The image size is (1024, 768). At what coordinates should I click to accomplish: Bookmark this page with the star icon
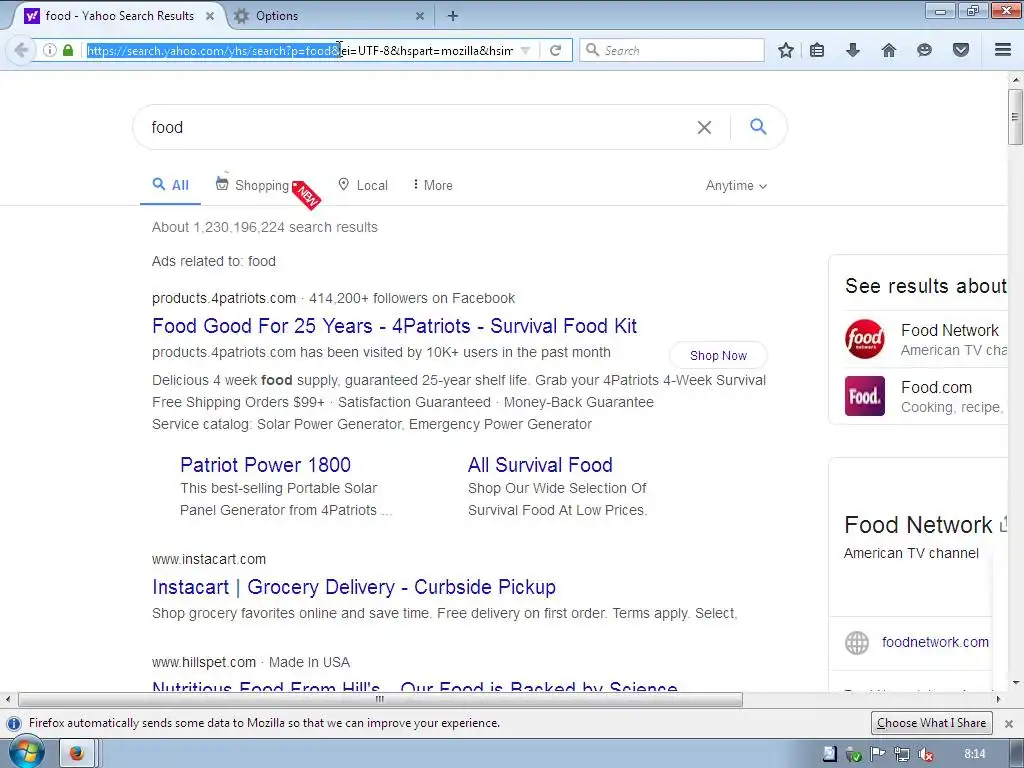point(786,50)
